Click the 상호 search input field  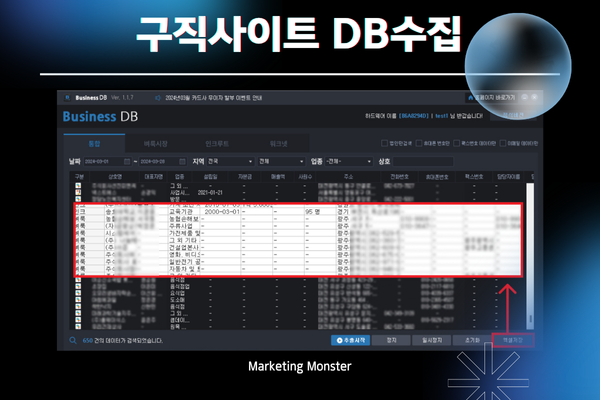(x=423, y=162)
